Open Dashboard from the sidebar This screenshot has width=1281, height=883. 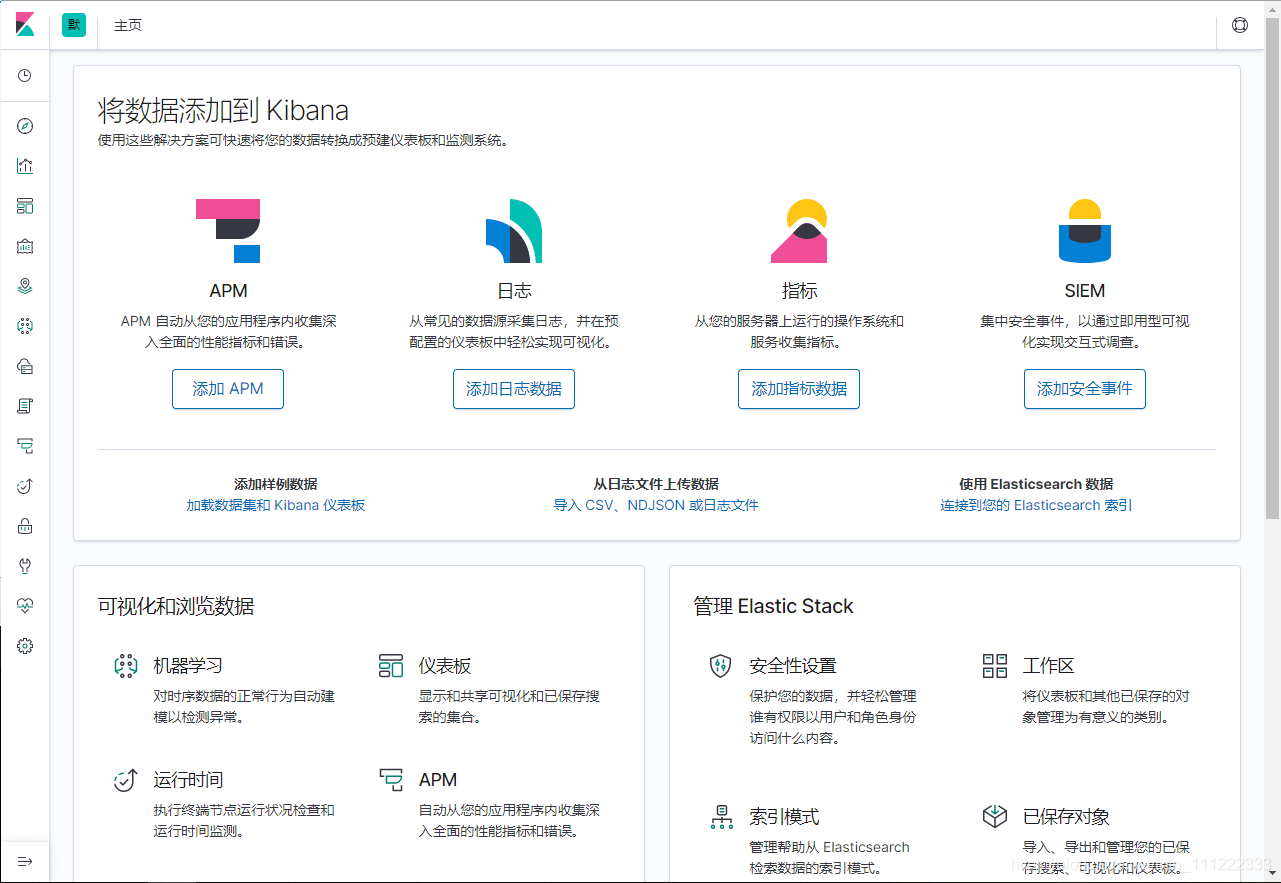coord(25,206)
